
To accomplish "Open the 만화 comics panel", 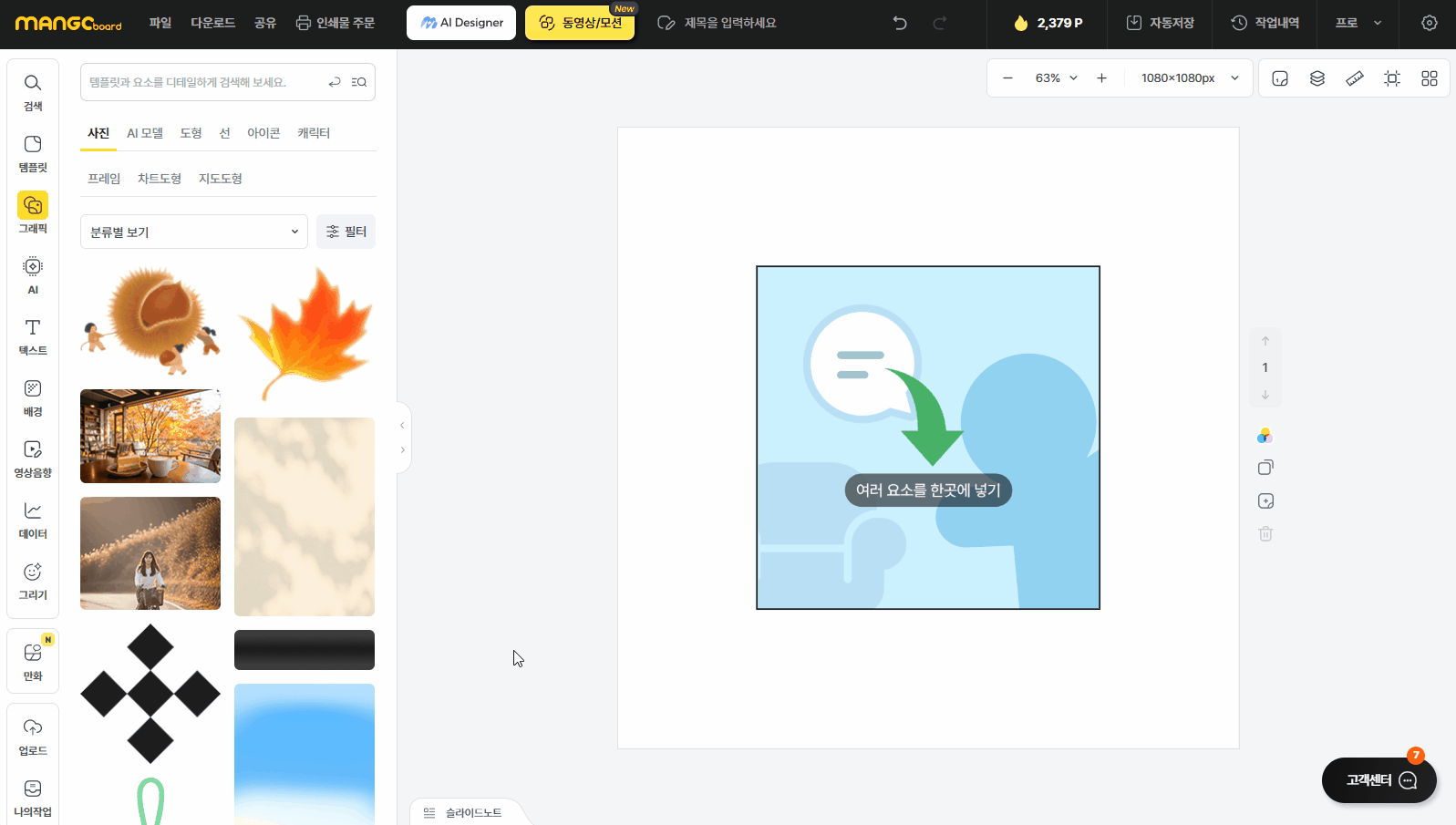I will 33,662.
